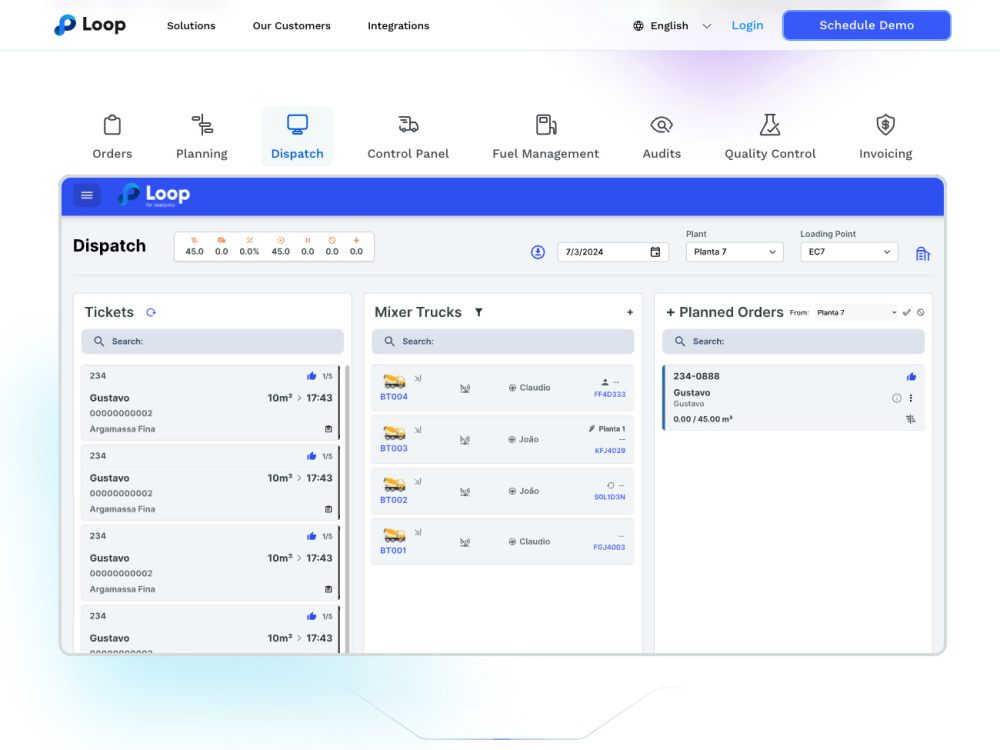
Task: Open the three-dot menu on order 234-0888
Action: (911, 398)
